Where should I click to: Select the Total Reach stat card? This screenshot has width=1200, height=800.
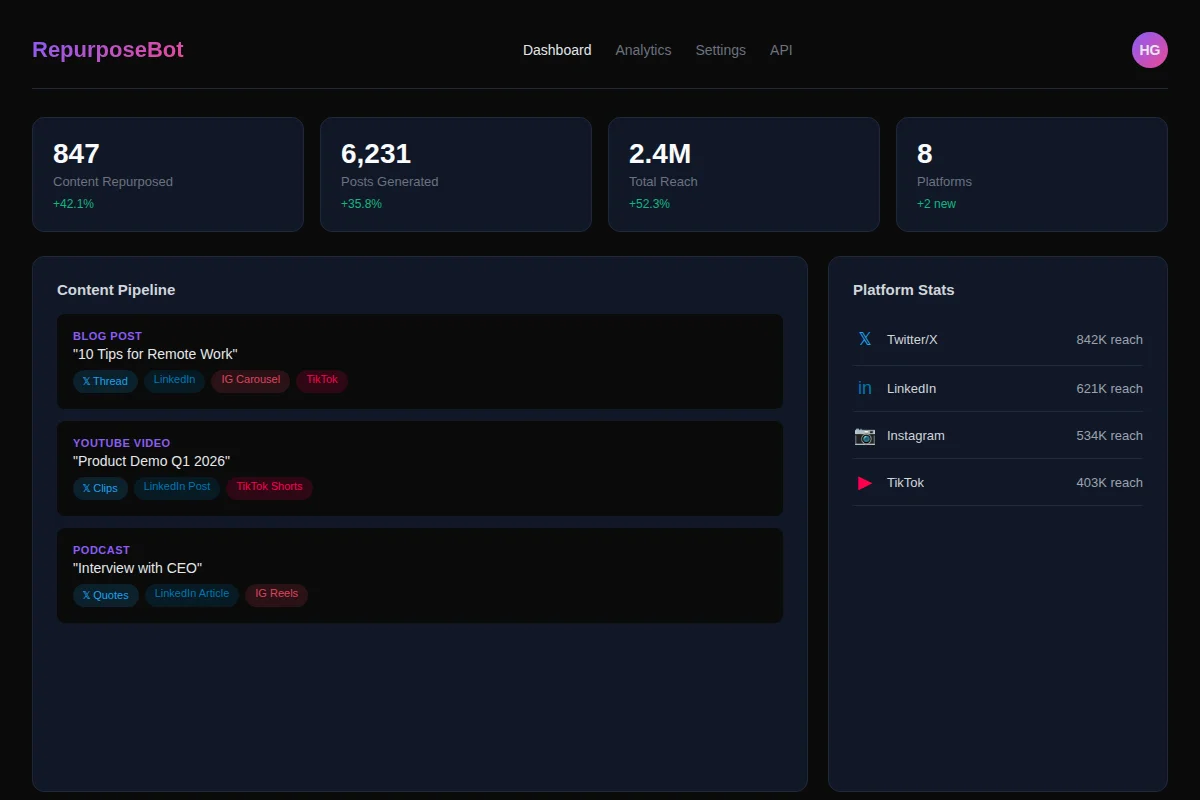(744, 174)
